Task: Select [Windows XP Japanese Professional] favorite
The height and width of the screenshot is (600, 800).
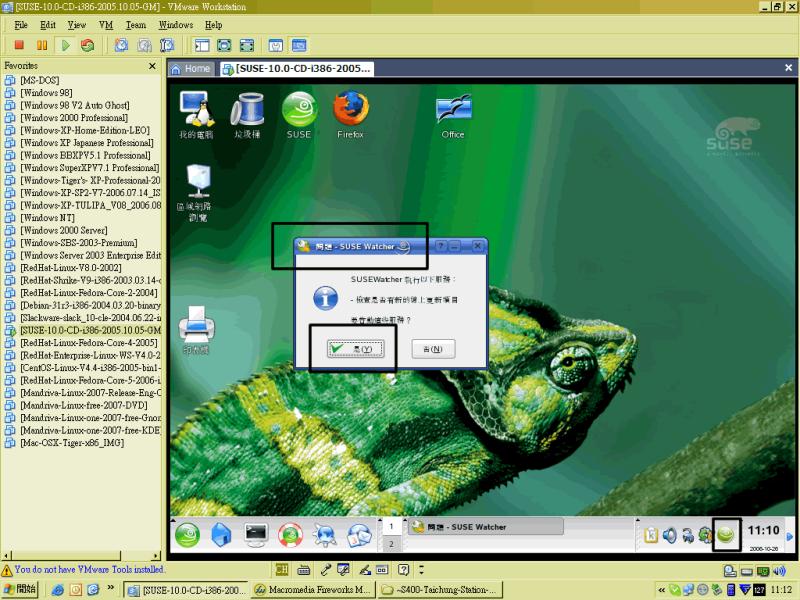Action: (87, 143)
